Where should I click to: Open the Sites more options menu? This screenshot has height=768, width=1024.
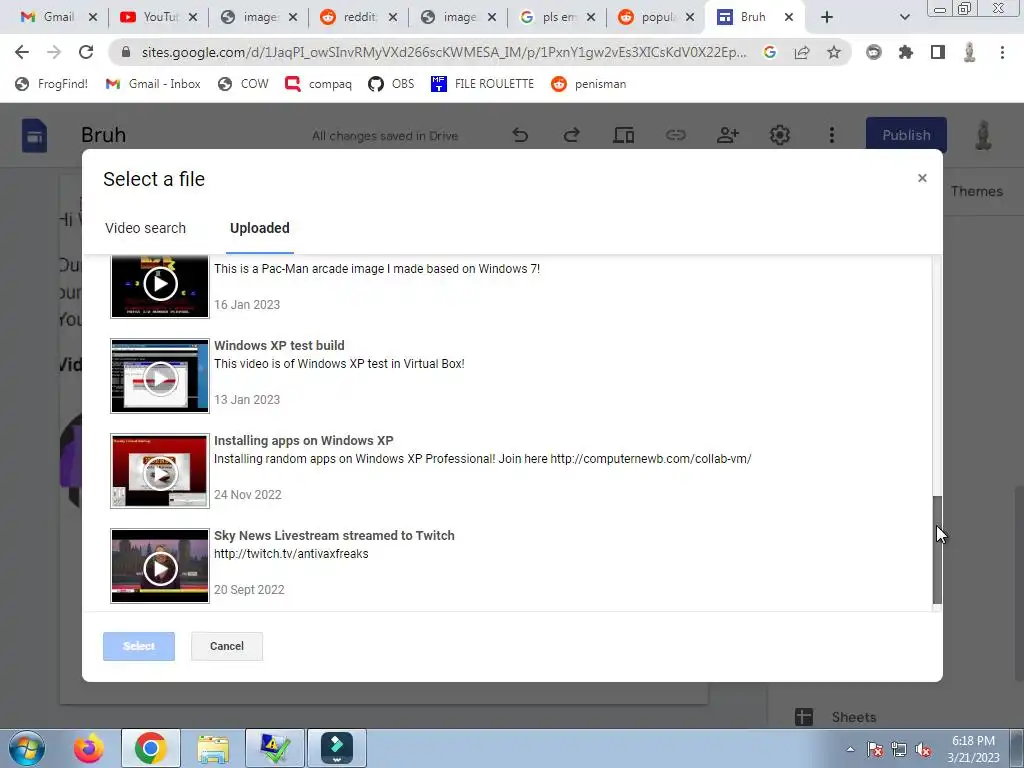coord(831,135)
